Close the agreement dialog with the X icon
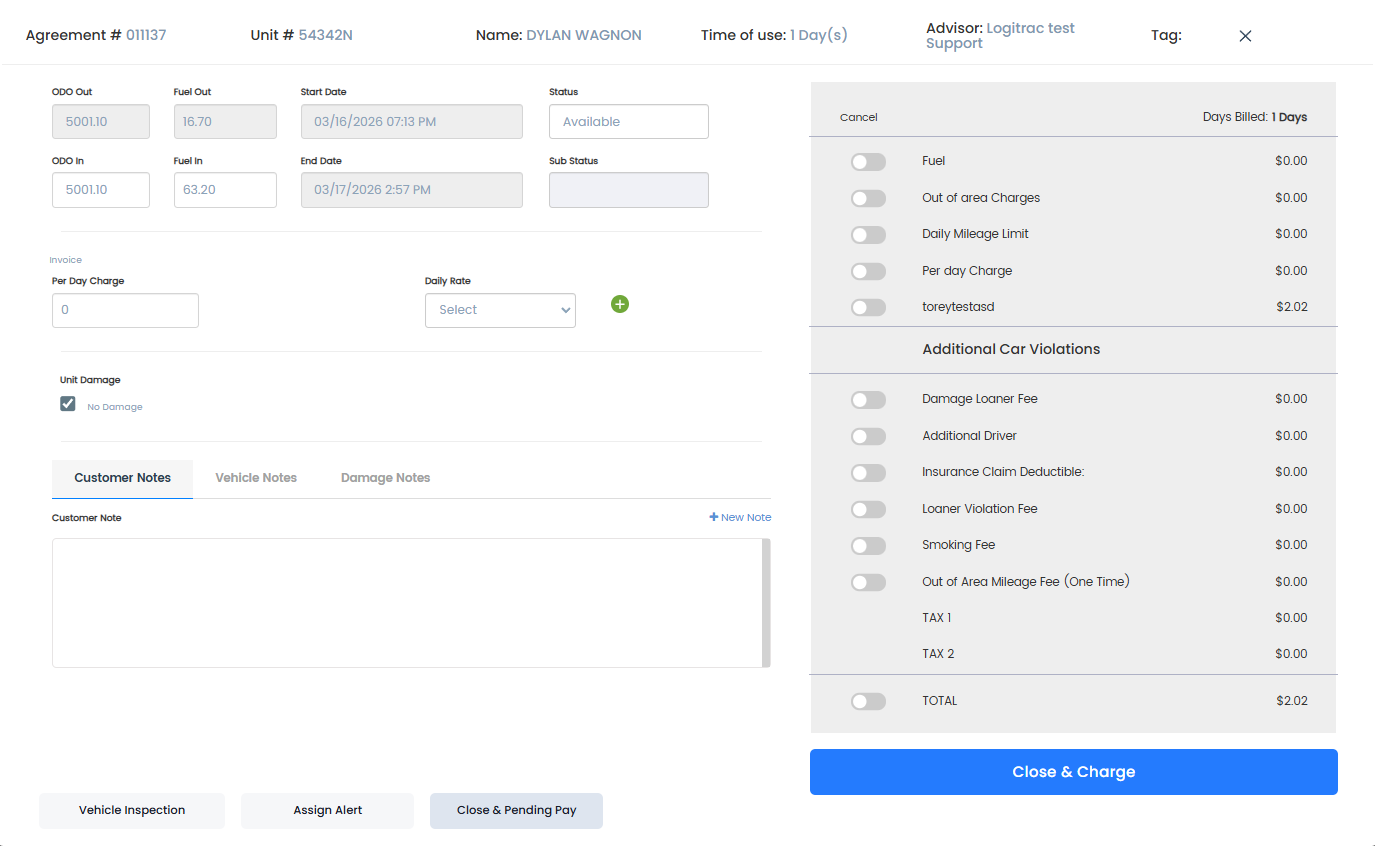This screenshot has width=1375, height=846. (x=1245, y=36)
